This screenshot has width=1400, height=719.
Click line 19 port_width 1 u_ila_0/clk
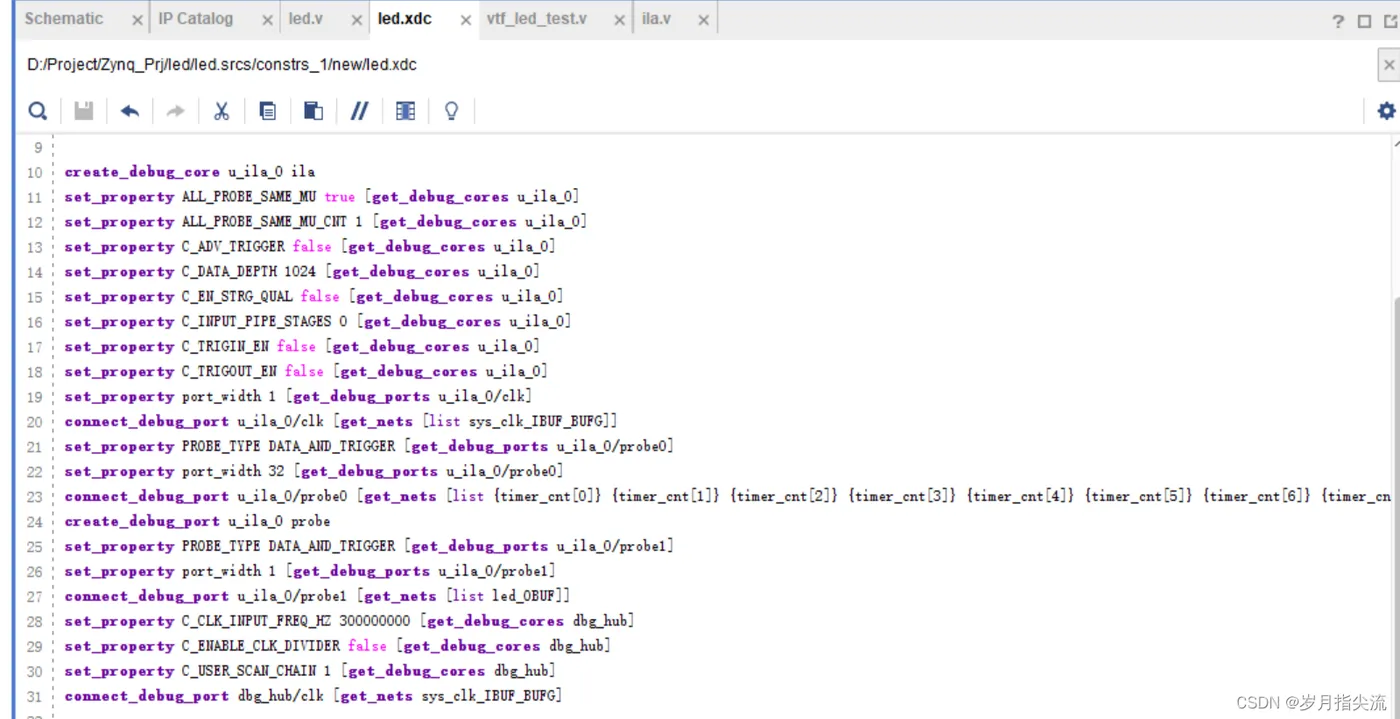[298, 397]
